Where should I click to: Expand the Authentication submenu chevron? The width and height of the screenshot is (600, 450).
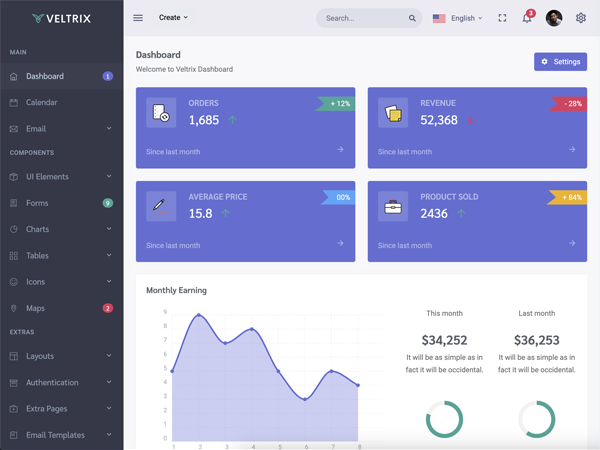coord(109,382)
